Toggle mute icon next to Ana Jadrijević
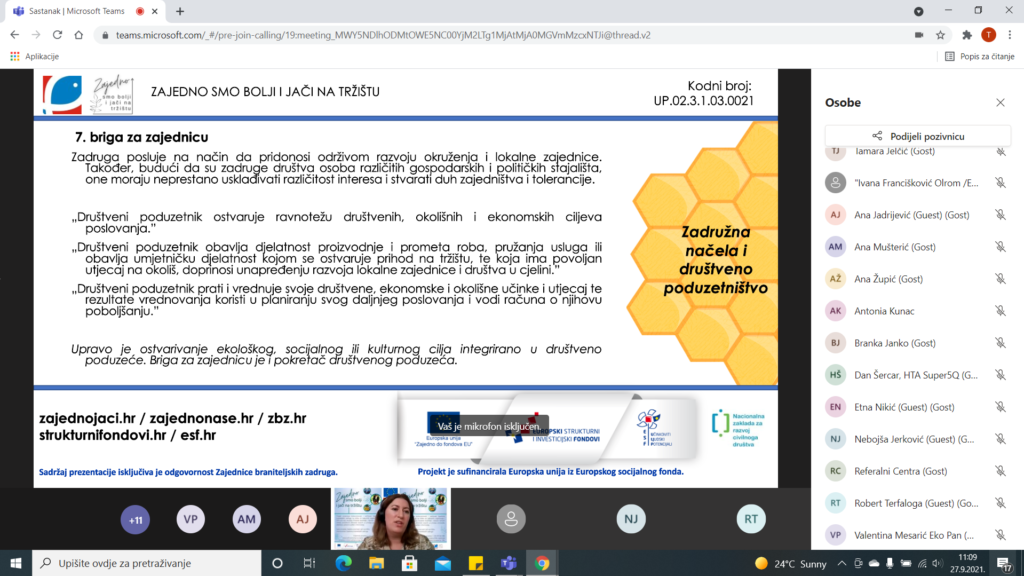This screenshot has height=576, width=1024. (x=999, y=215)
